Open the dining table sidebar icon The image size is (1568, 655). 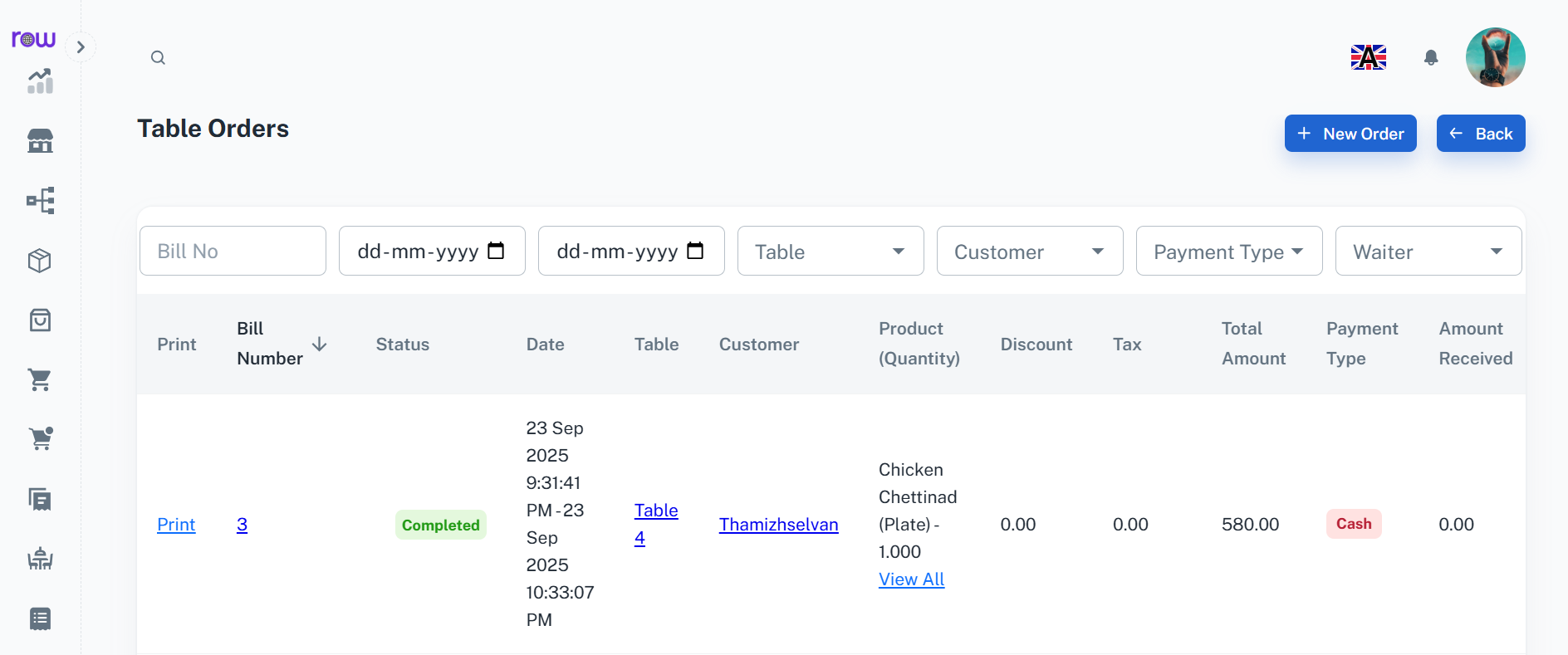(x=40, y=559)
